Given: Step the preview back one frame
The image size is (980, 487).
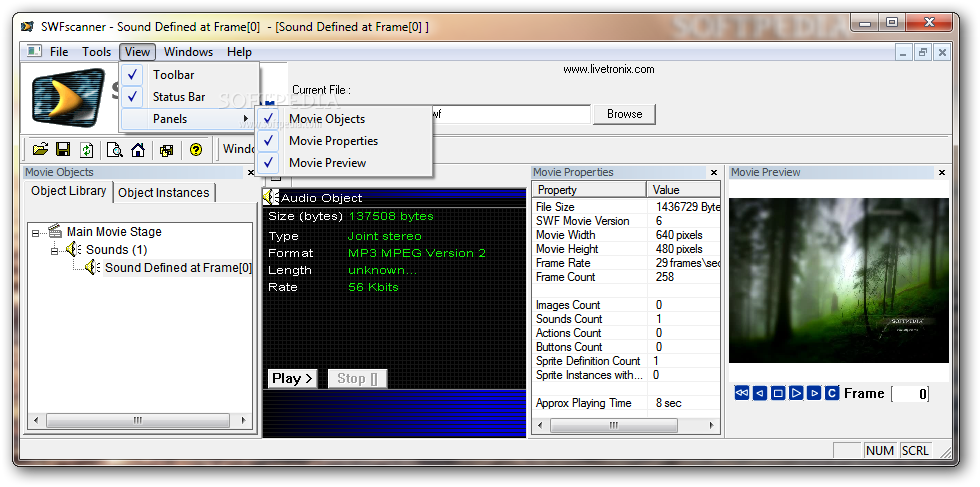Looking at the screenshot, I should click(x=759, y=393).
